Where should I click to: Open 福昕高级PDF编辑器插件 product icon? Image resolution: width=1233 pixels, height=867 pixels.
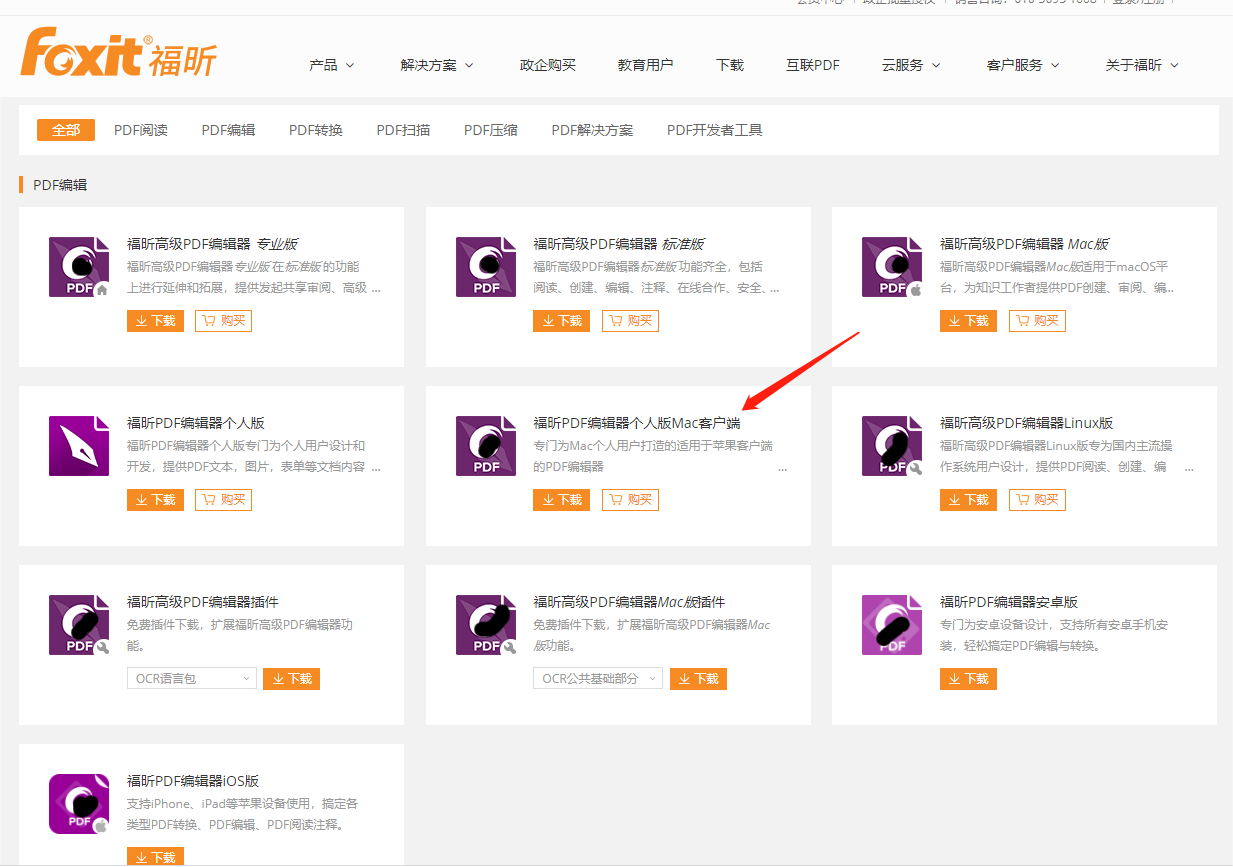(x=79, y=625)
